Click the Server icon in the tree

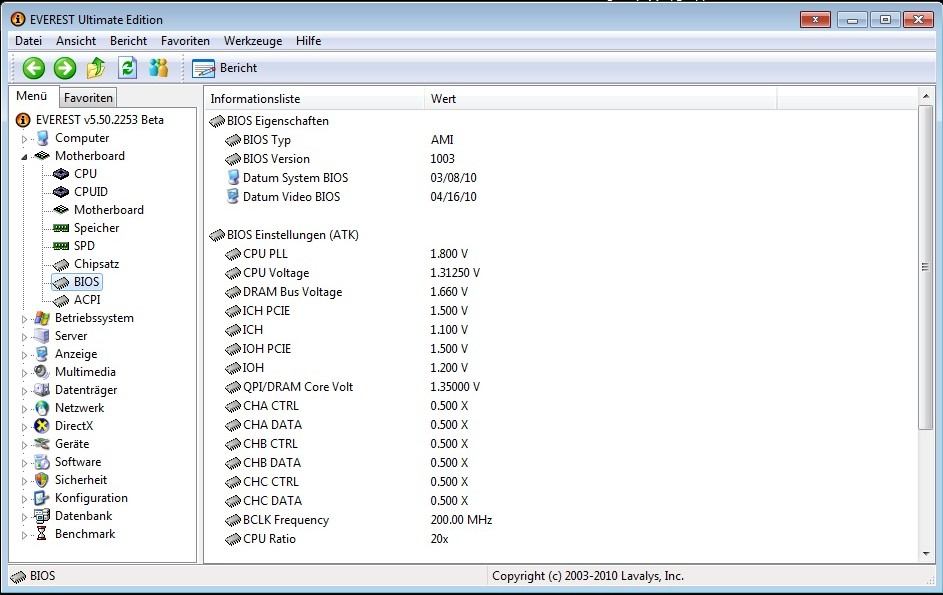pos(42,336)
